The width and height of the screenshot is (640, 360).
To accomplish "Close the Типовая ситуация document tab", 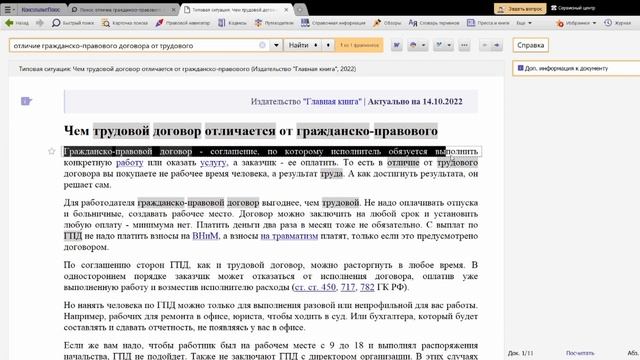I will click(x=286, y=9).
